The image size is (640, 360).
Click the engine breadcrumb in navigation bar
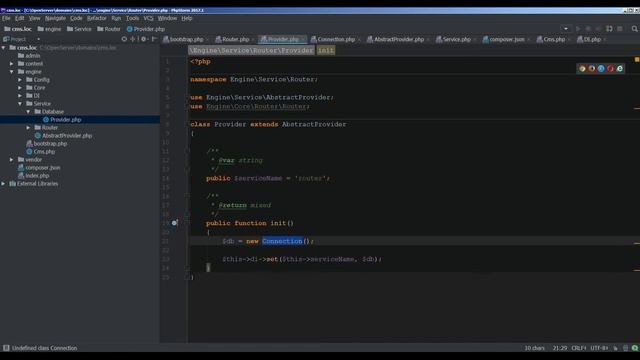[49, 29]
